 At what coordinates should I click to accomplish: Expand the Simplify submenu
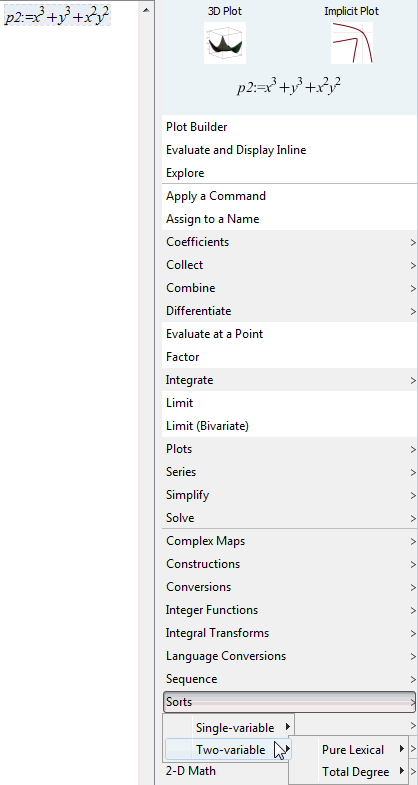coord(290,496)
